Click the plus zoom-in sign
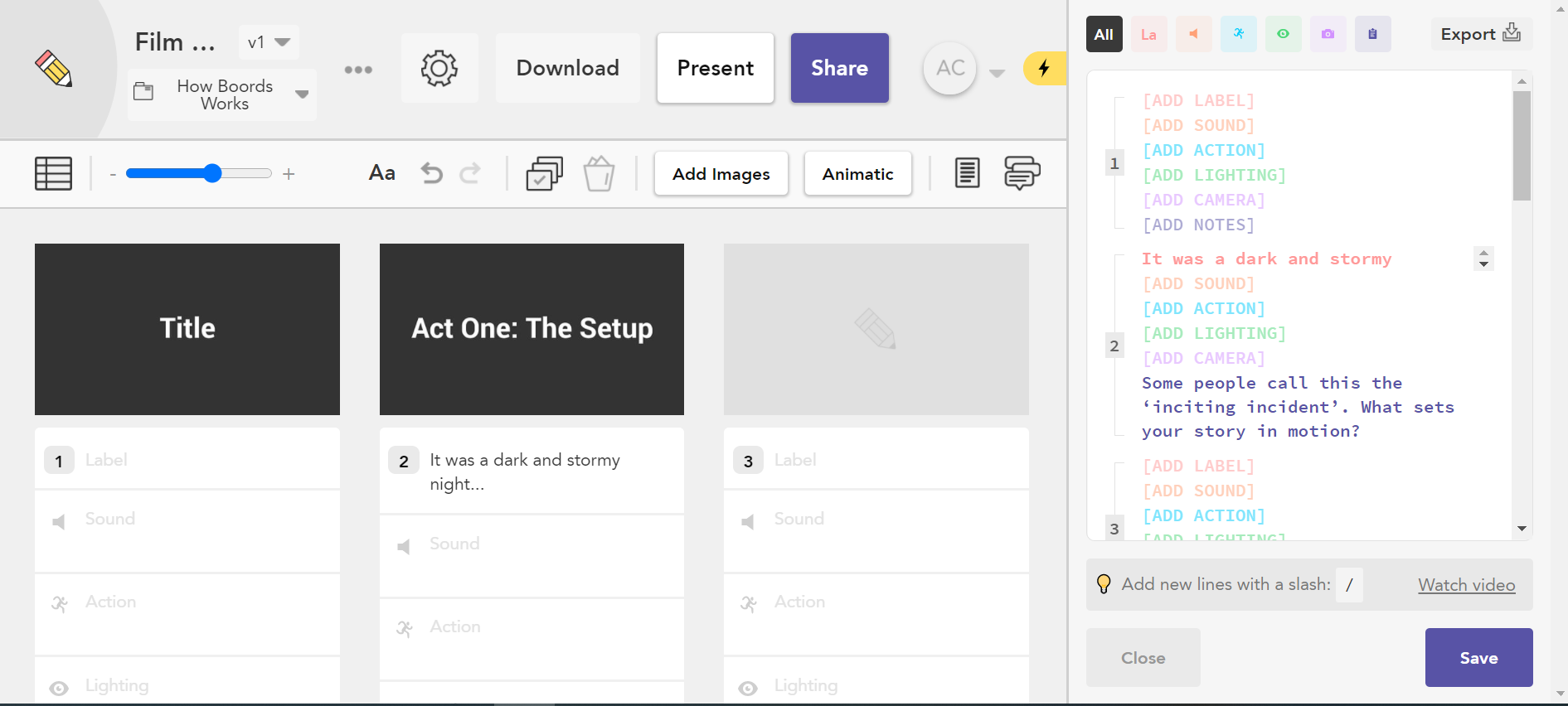Screen dimensions: 1568x706 pos(289,174)
